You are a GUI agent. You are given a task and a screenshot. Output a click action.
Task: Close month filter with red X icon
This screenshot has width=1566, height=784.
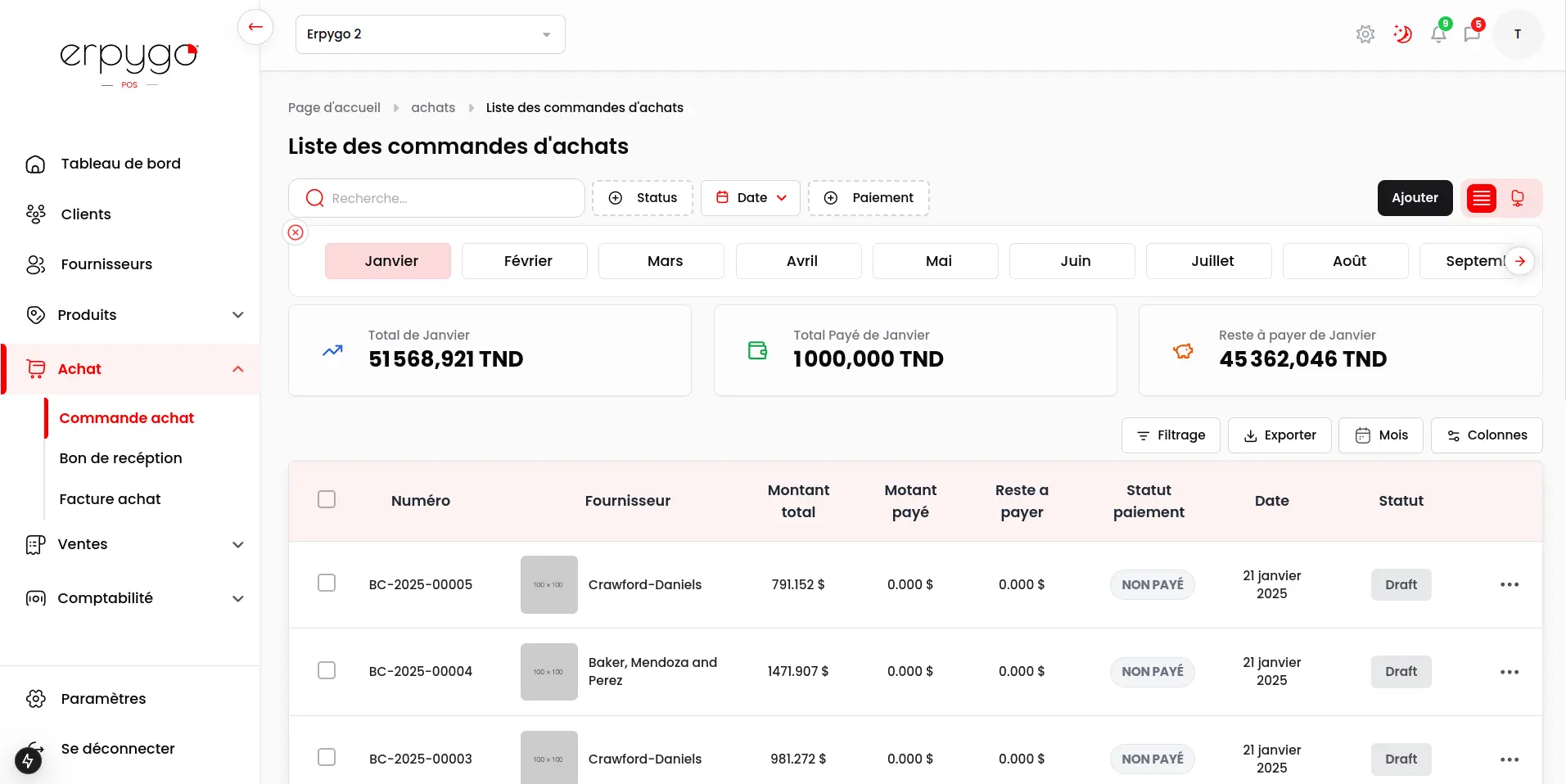pyautogui.click(x=296, y=232)
